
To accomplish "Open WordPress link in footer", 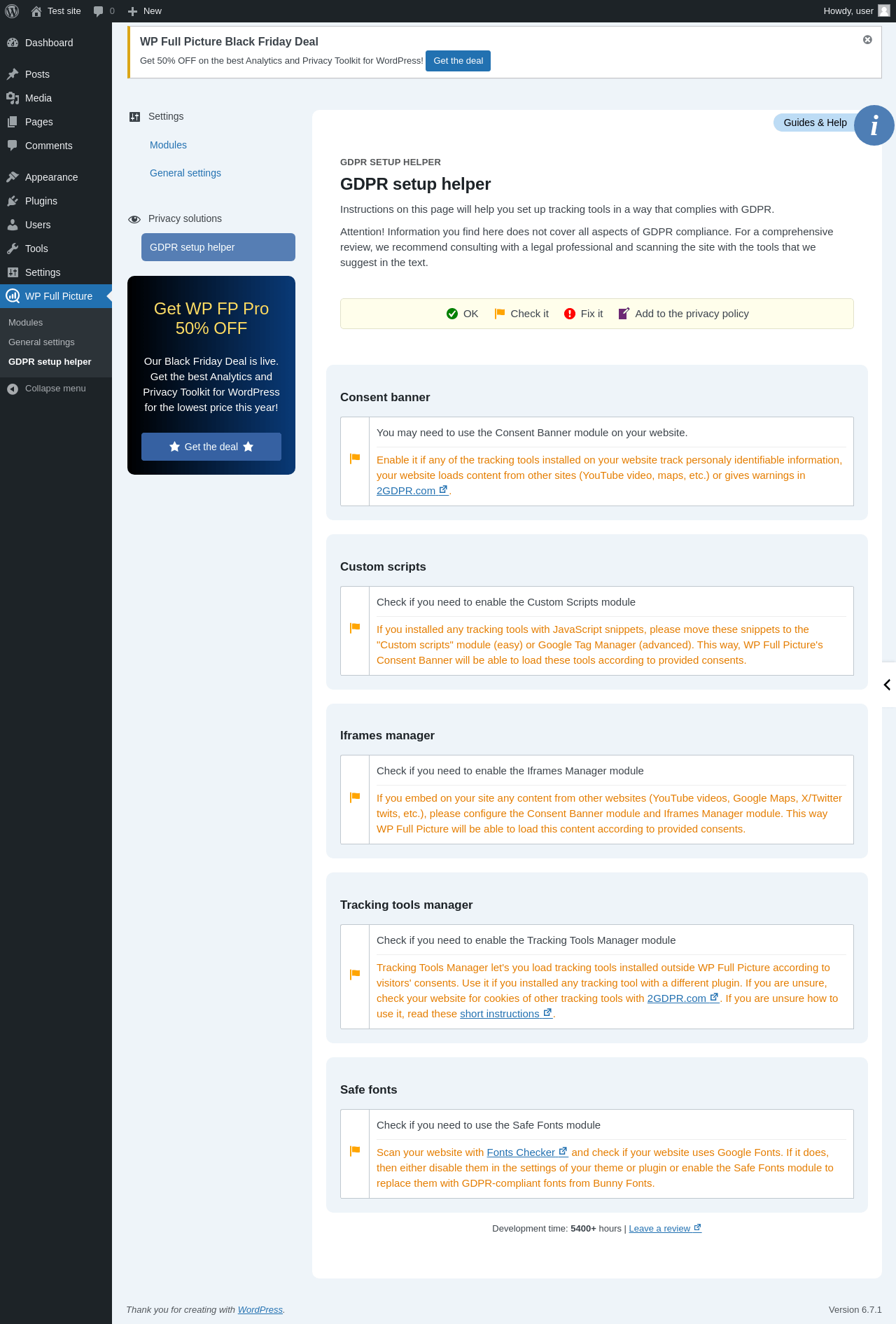I will click(260, 1309).
